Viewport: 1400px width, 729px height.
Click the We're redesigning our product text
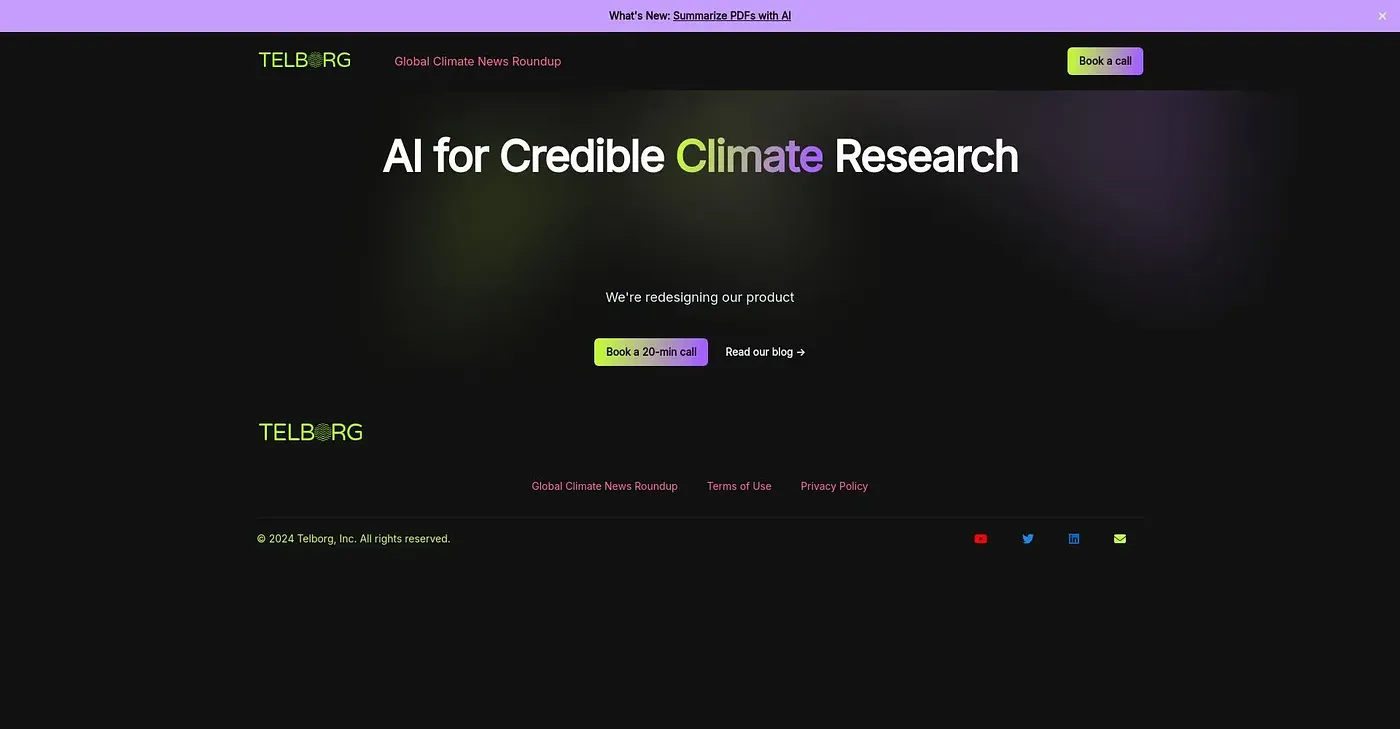click(x=700, y=297)
